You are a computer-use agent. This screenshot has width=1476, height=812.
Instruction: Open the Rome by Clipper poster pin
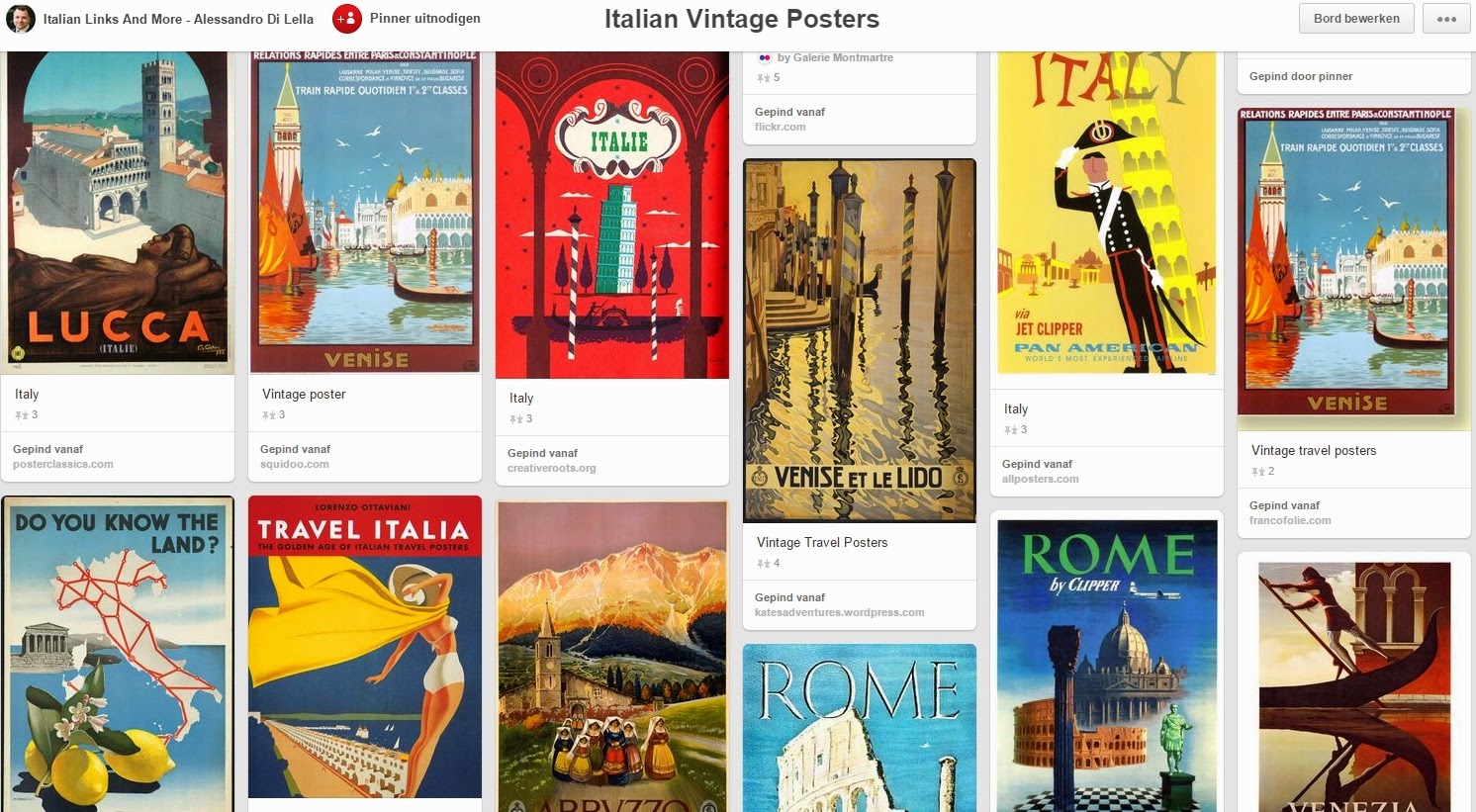click(x=1107, y=663)
